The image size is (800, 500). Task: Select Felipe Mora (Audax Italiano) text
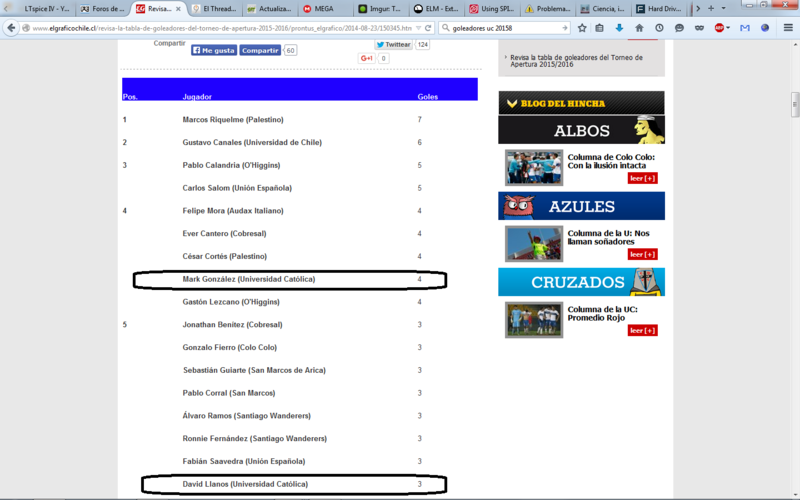(x=233, y=211)
